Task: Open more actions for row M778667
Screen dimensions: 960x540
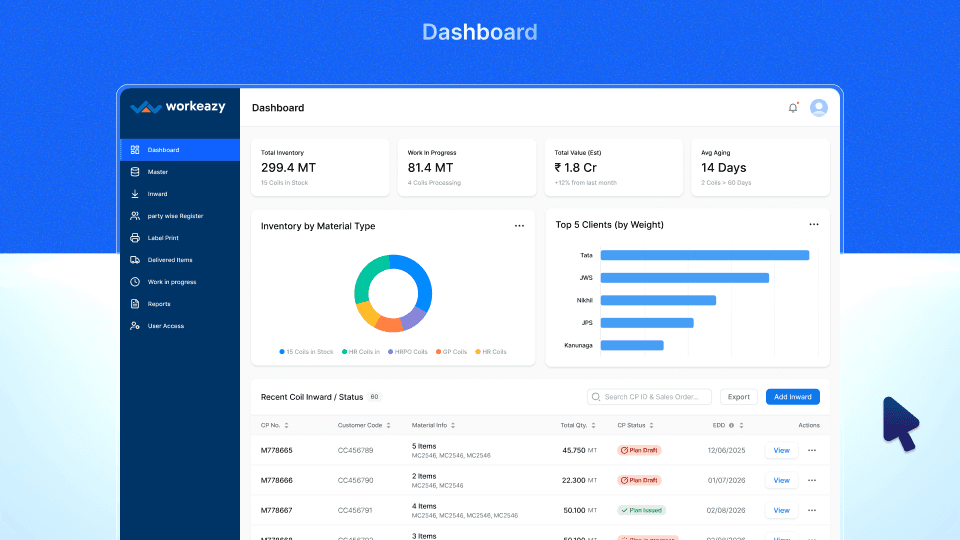Action: click(812, 511)
